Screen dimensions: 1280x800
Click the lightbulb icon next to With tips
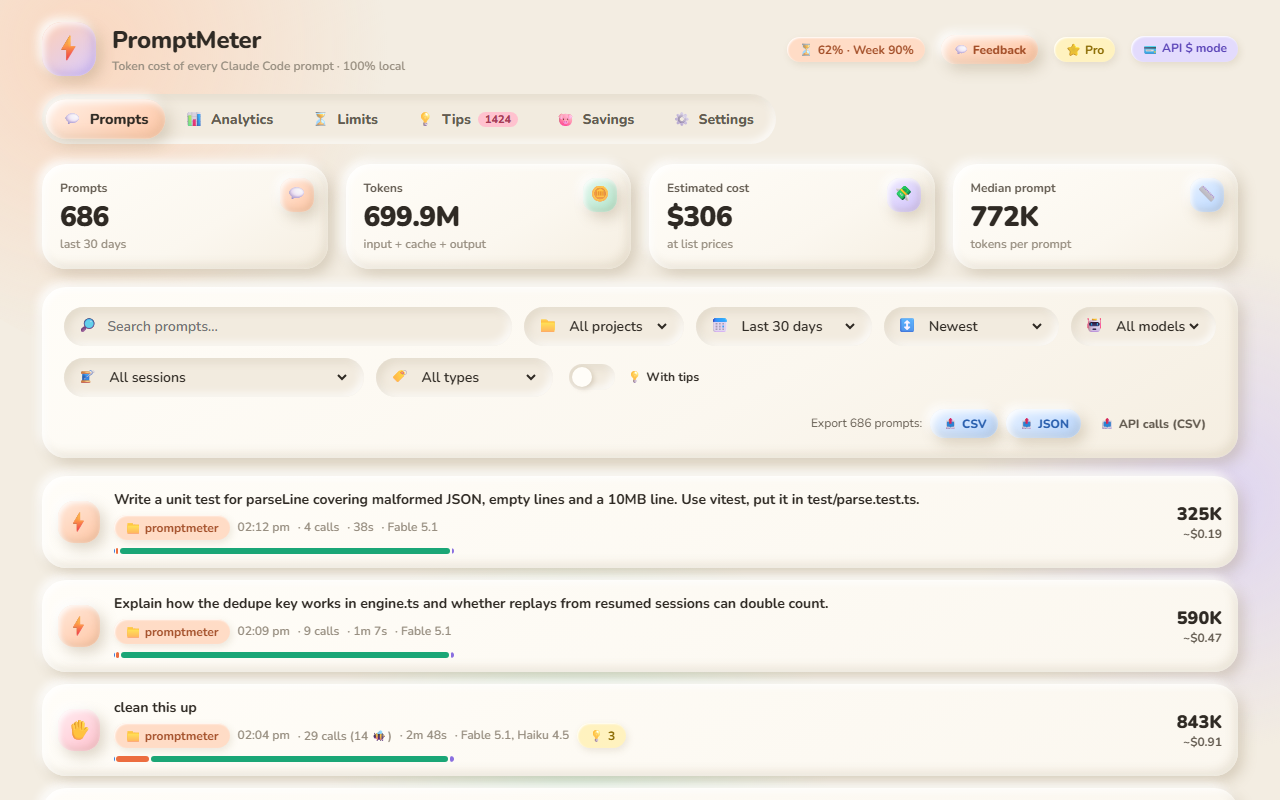point(634,377)
